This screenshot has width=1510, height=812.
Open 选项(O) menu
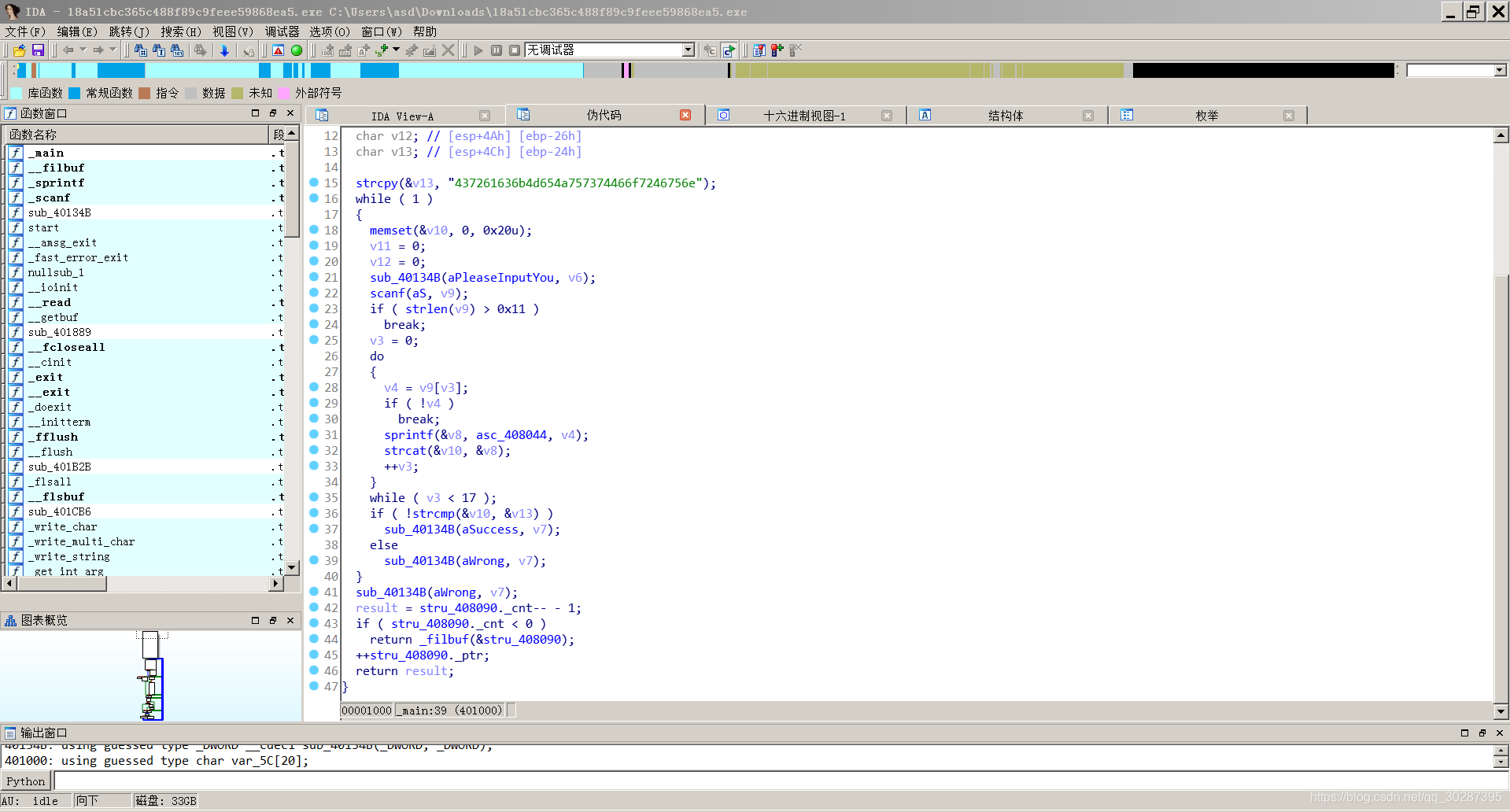[x=330, y=31]
